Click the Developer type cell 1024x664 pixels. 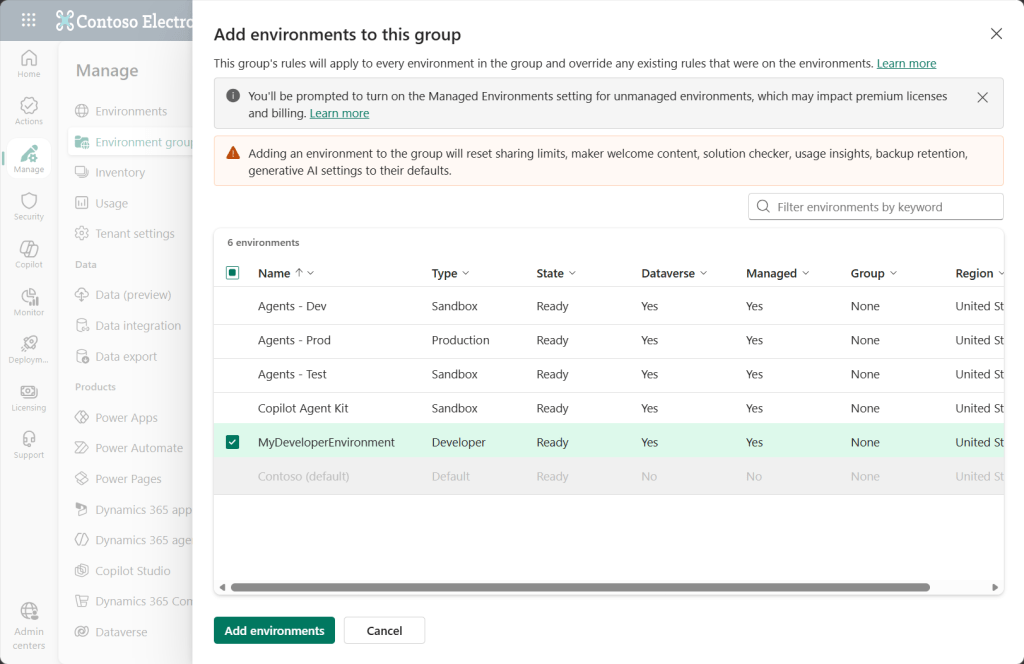point(458,442)
